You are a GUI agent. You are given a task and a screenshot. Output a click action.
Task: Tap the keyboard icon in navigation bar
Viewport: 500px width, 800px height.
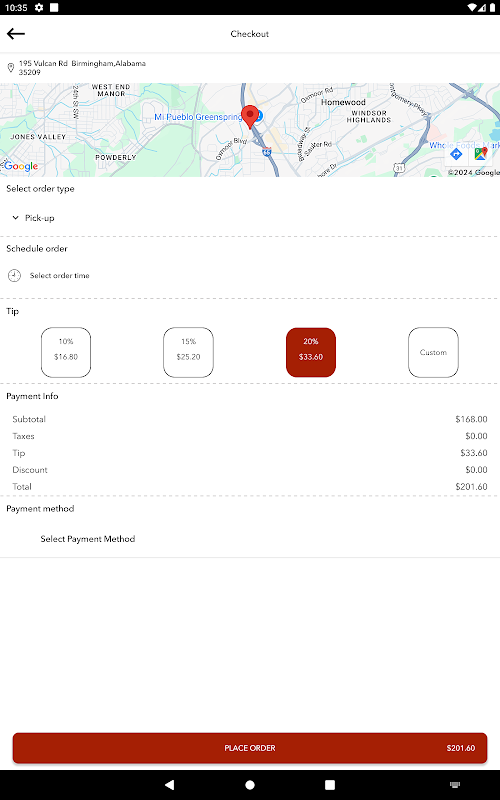pos(455,785)
